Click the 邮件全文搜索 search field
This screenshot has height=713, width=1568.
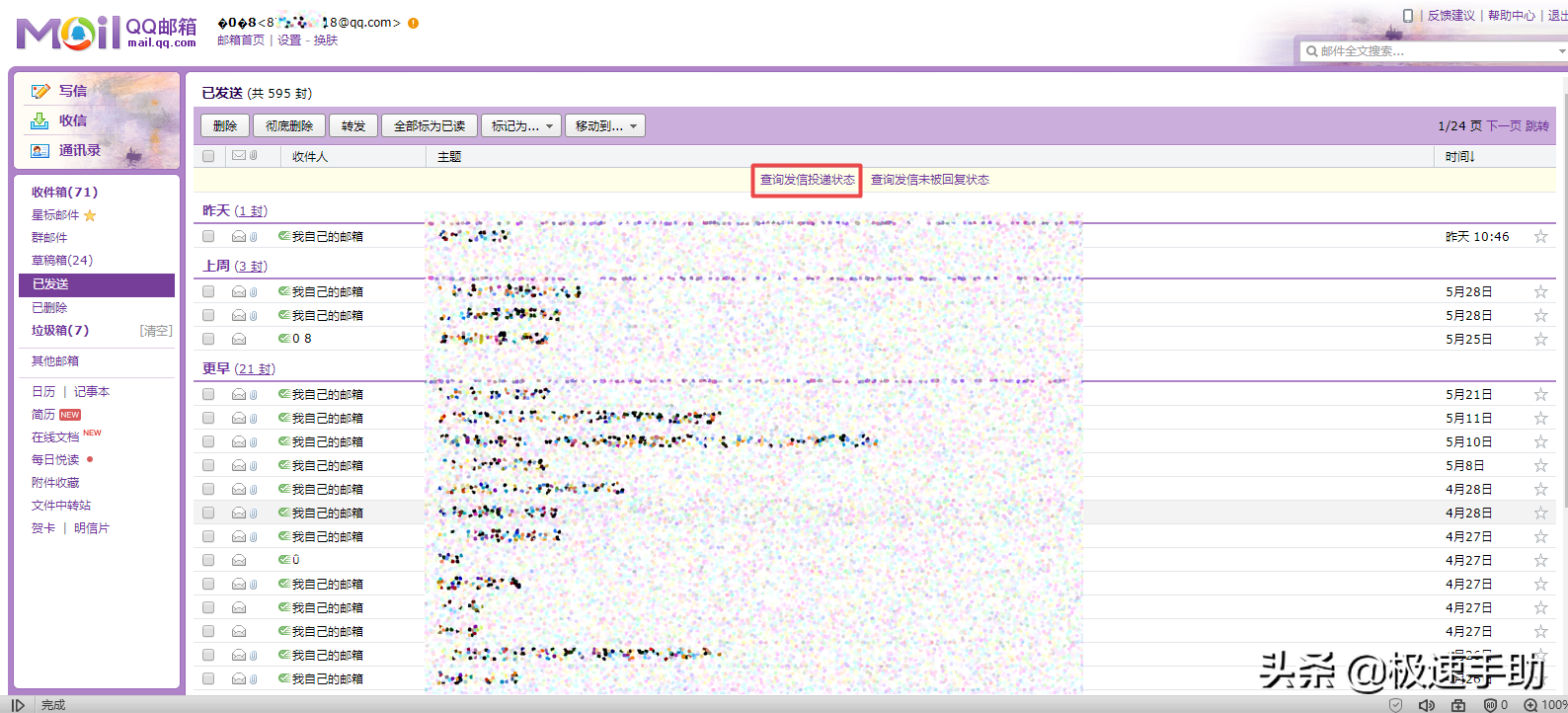tap(1432, 50)
